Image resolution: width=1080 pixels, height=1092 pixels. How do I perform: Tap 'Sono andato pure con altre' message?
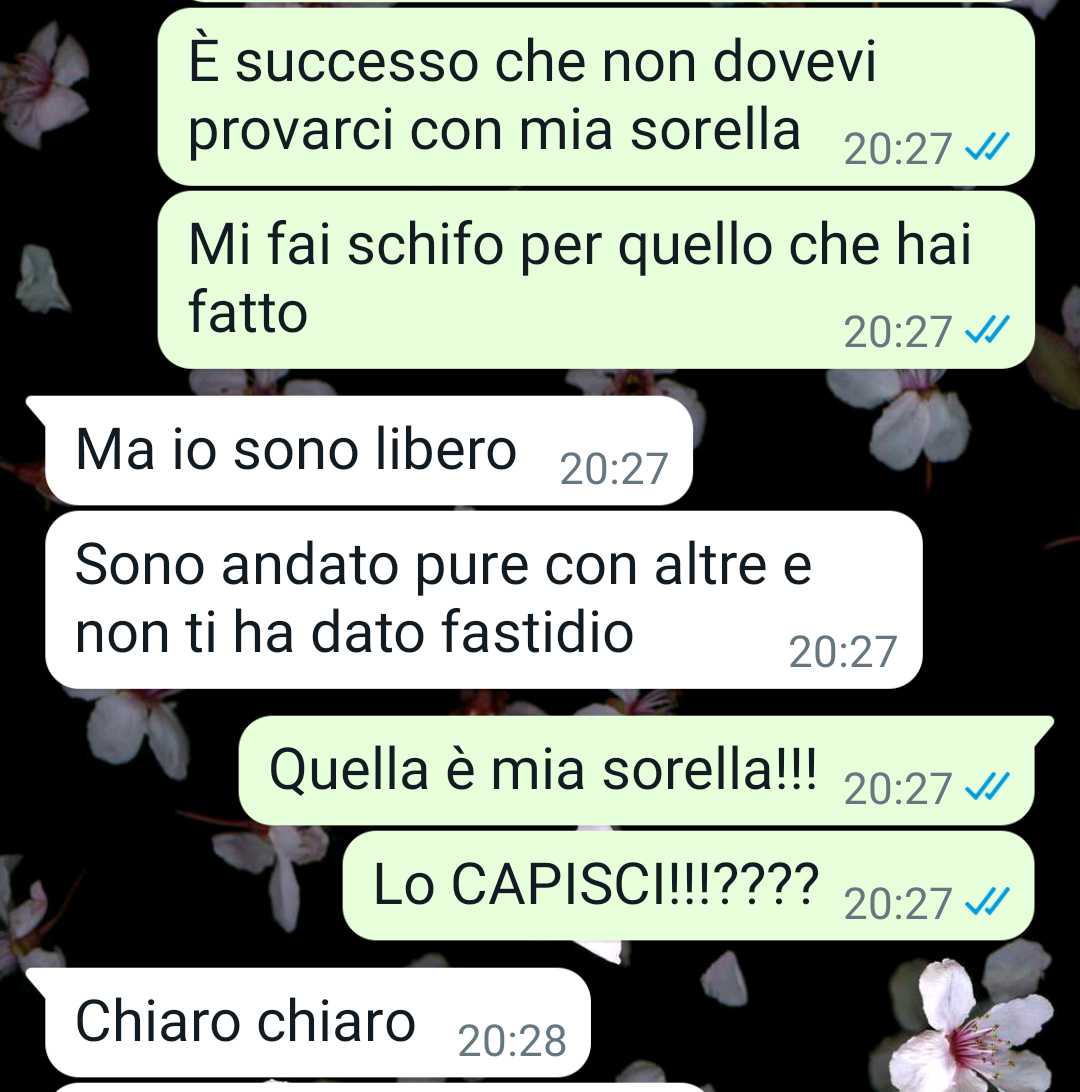pyautogui.click(x=484, y=600)
